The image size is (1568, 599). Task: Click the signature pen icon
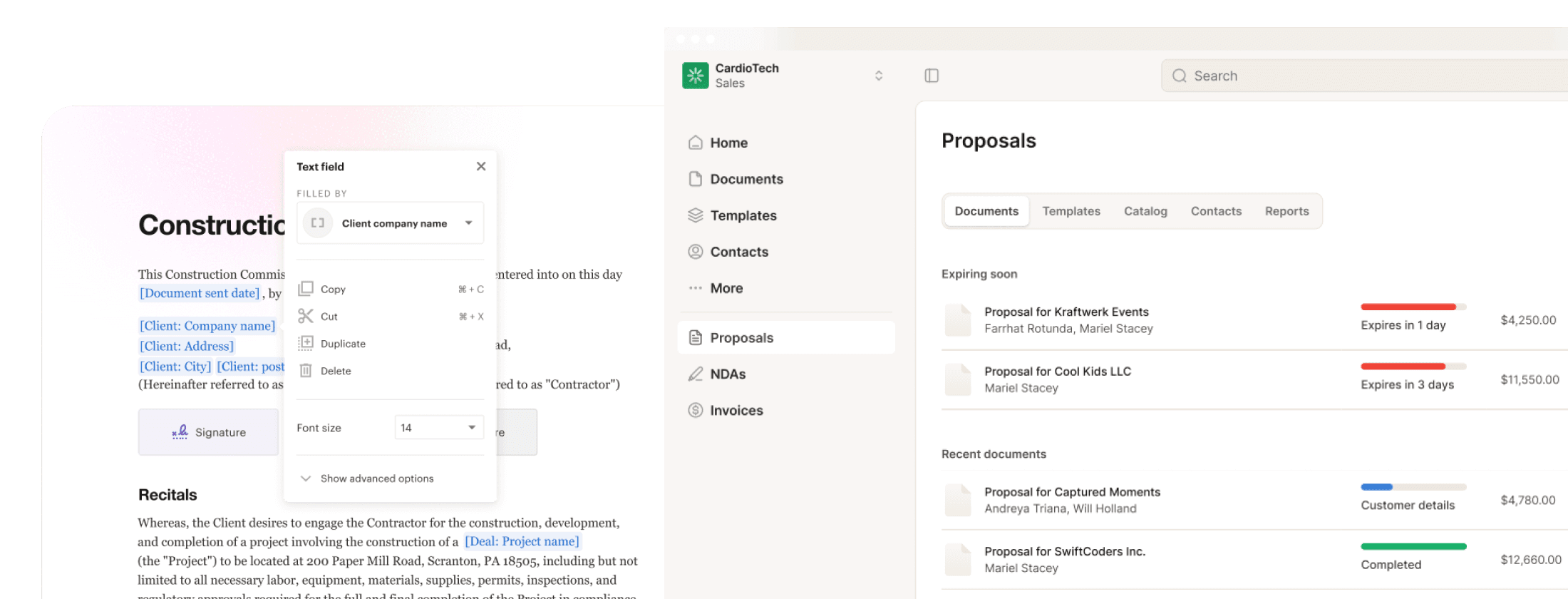pyautogui.click(x=180, y=432)
